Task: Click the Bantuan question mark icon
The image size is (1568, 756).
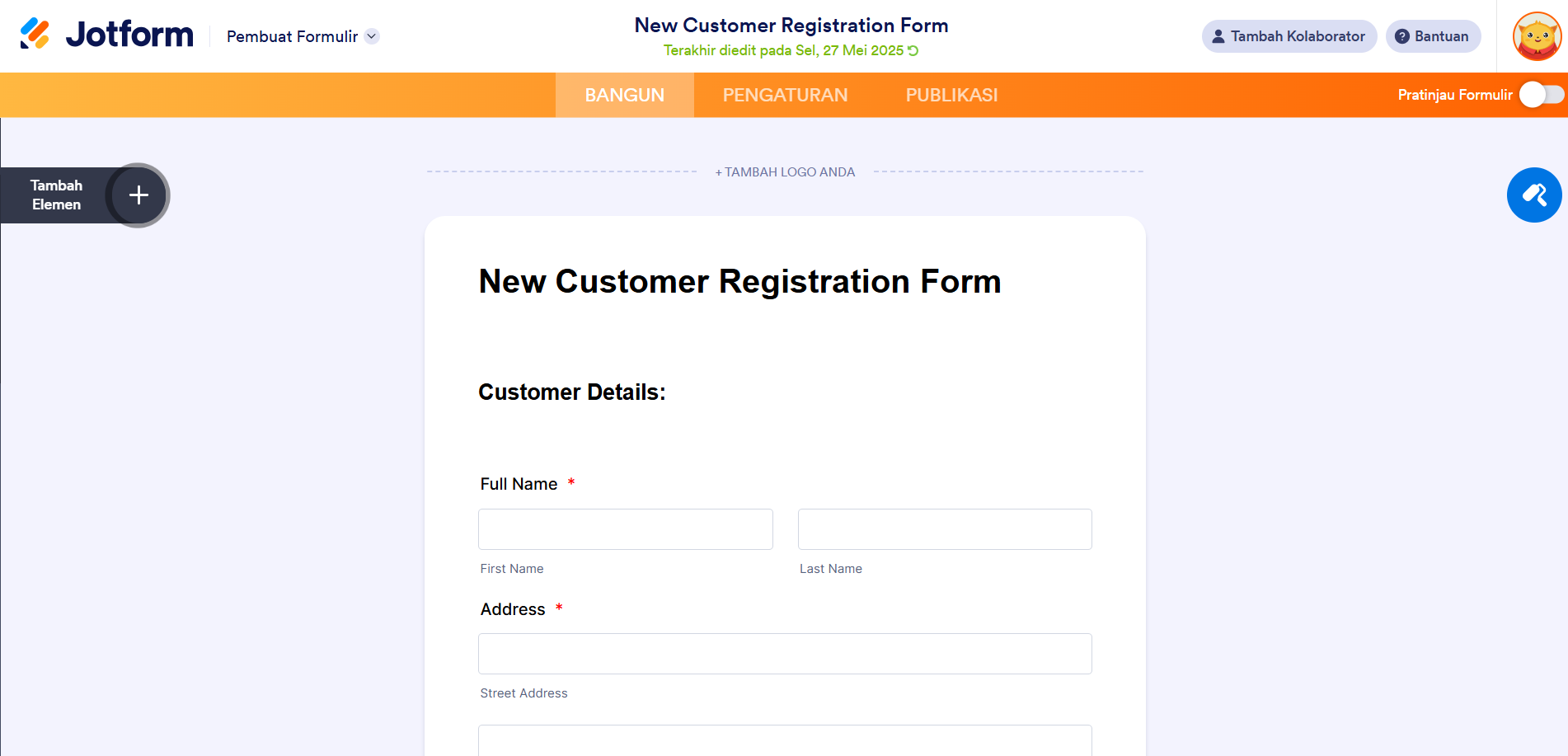Action: click(1401, 36)
